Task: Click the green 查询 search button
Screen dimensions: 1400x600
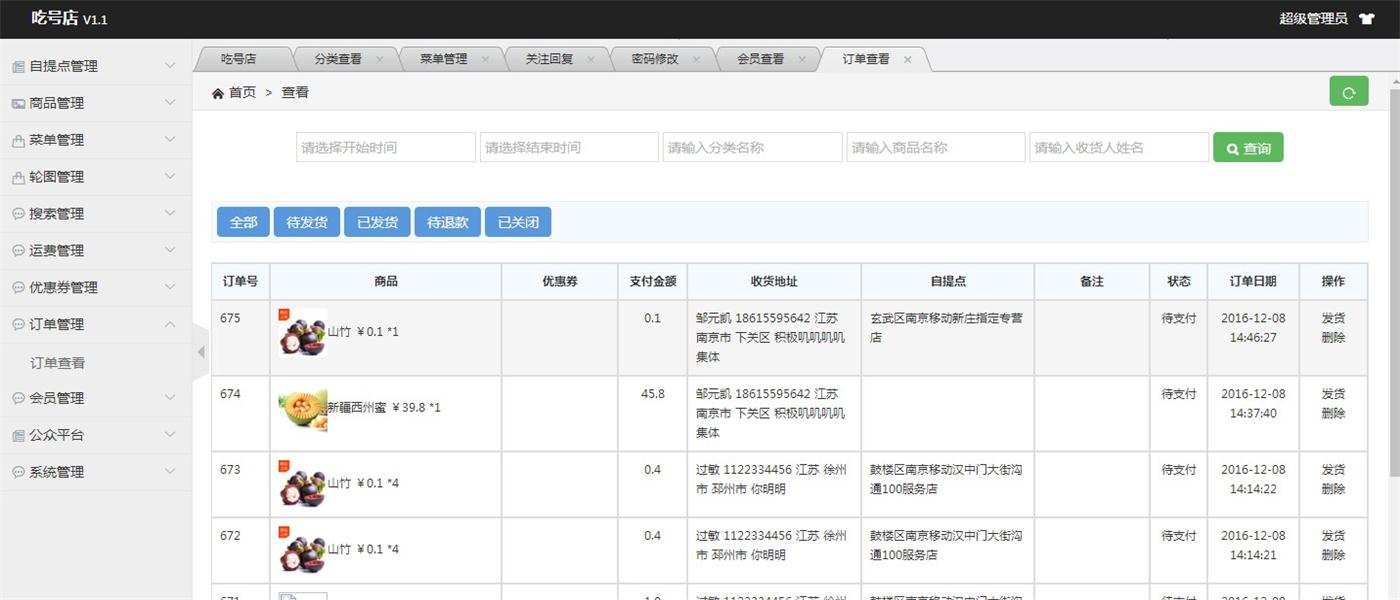Action: 1247,148
